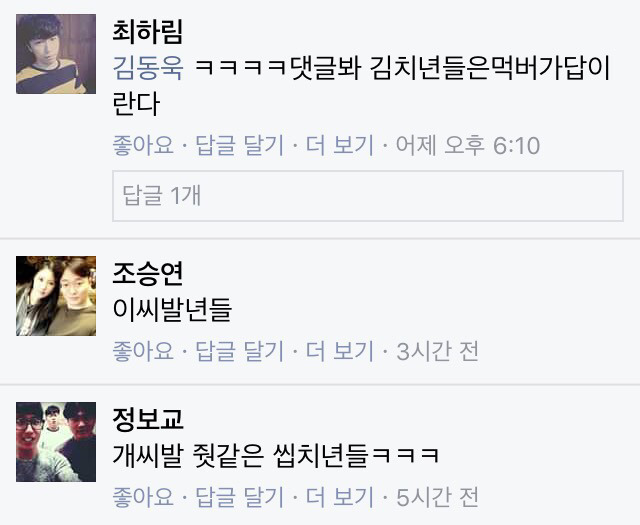Click 답글 달기 under 정보교's comment
The height and width of the screenshot is (525, 640).
240,497
